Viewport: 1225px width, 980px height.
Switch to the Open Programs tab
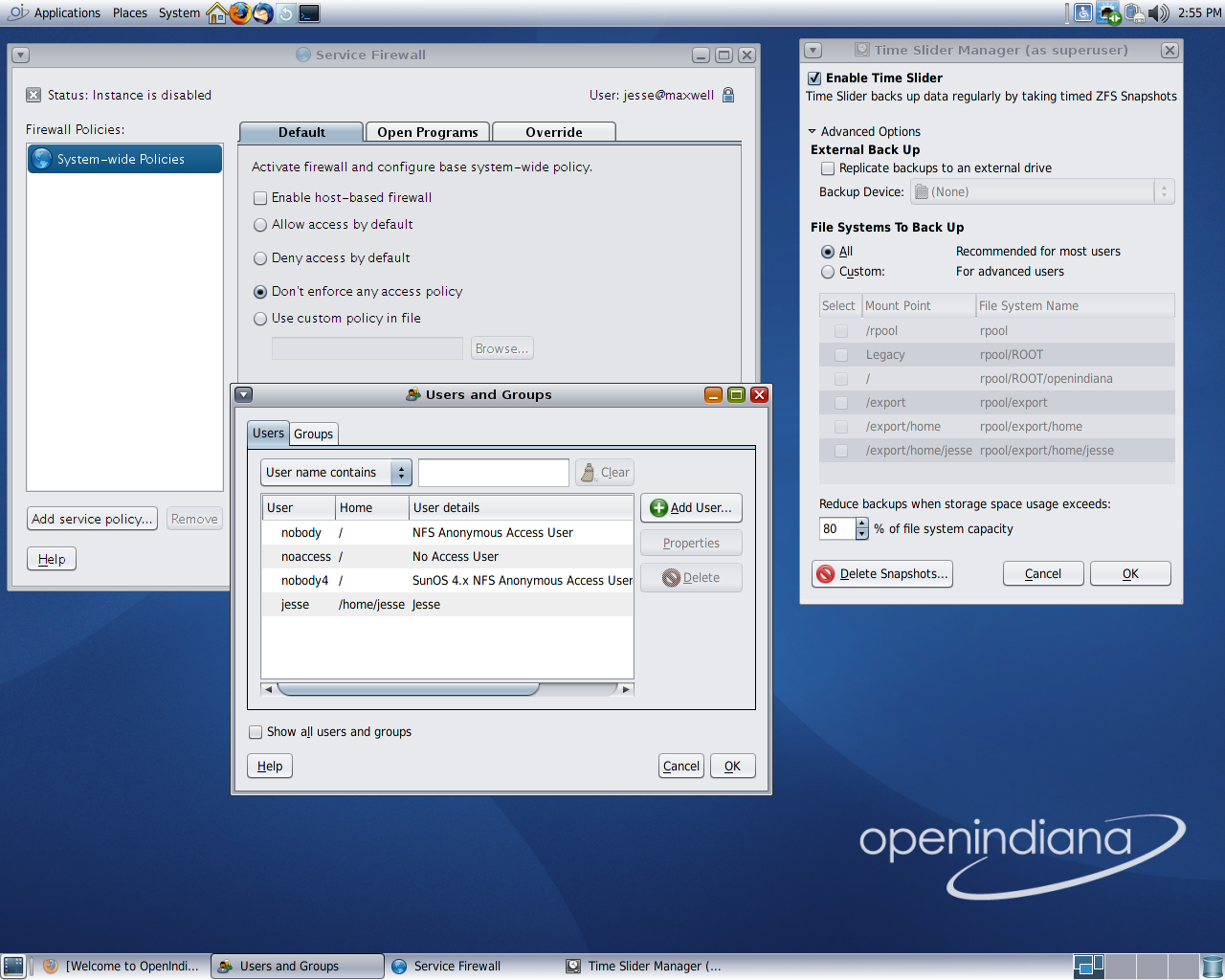[428, 132]
